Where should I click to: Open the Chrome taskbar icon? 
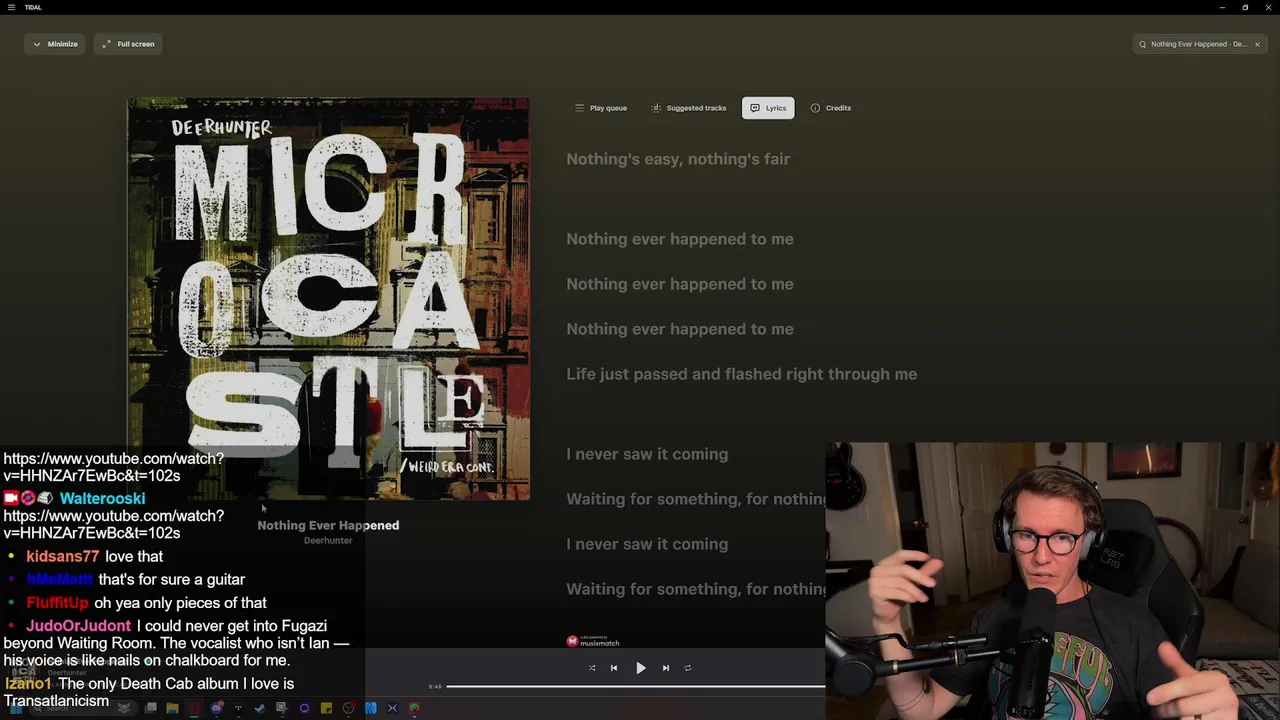click(x=414, y=708)
